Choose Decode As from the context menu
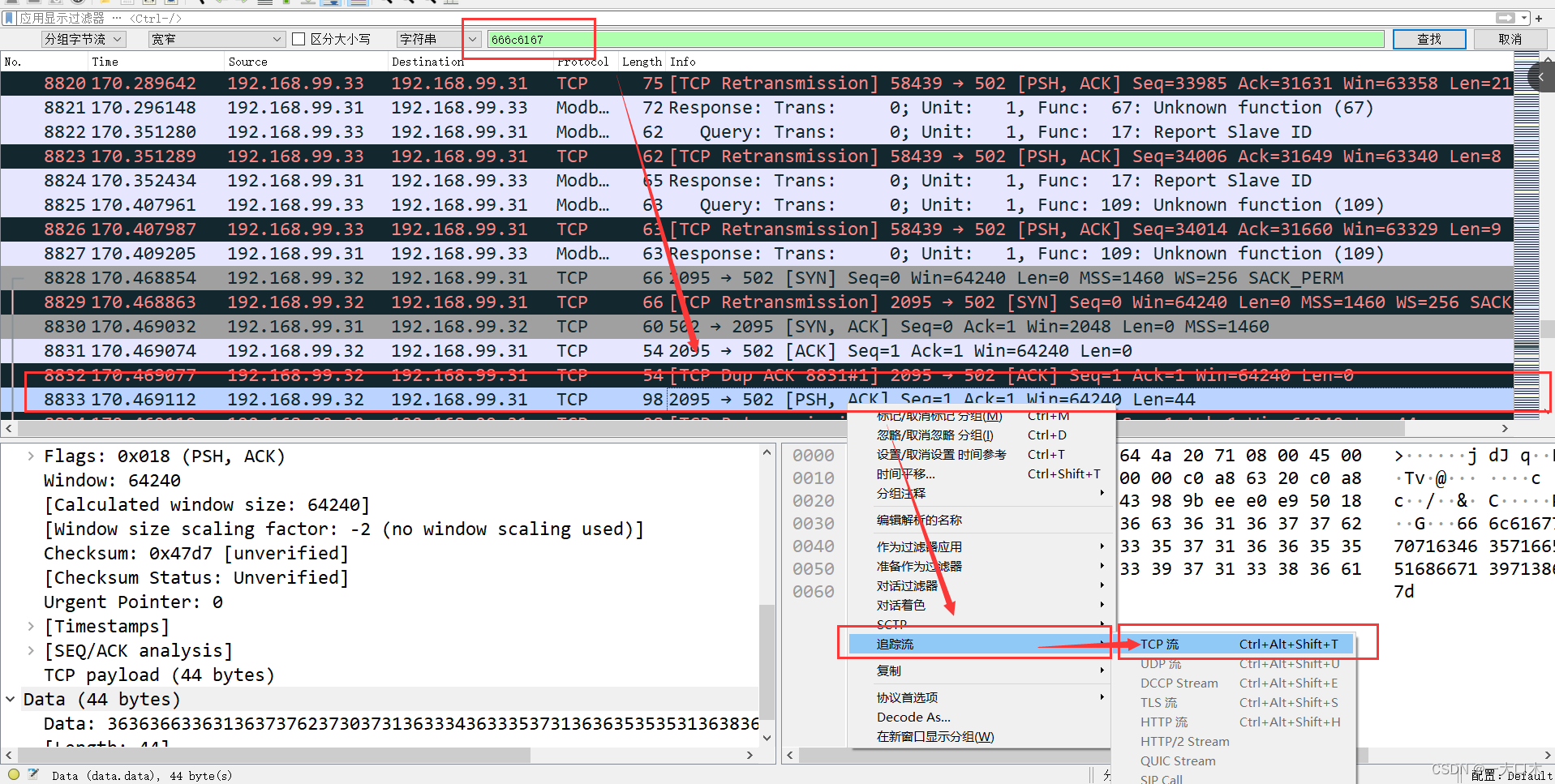1555x784 pixels. pyautogui.click(x=913, y=717)
